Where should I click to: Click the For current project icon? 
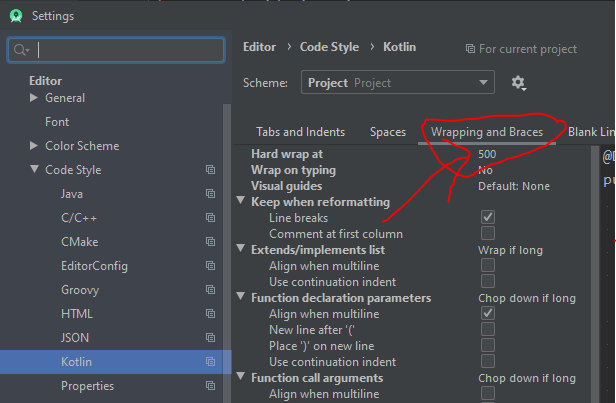(471, 49)
